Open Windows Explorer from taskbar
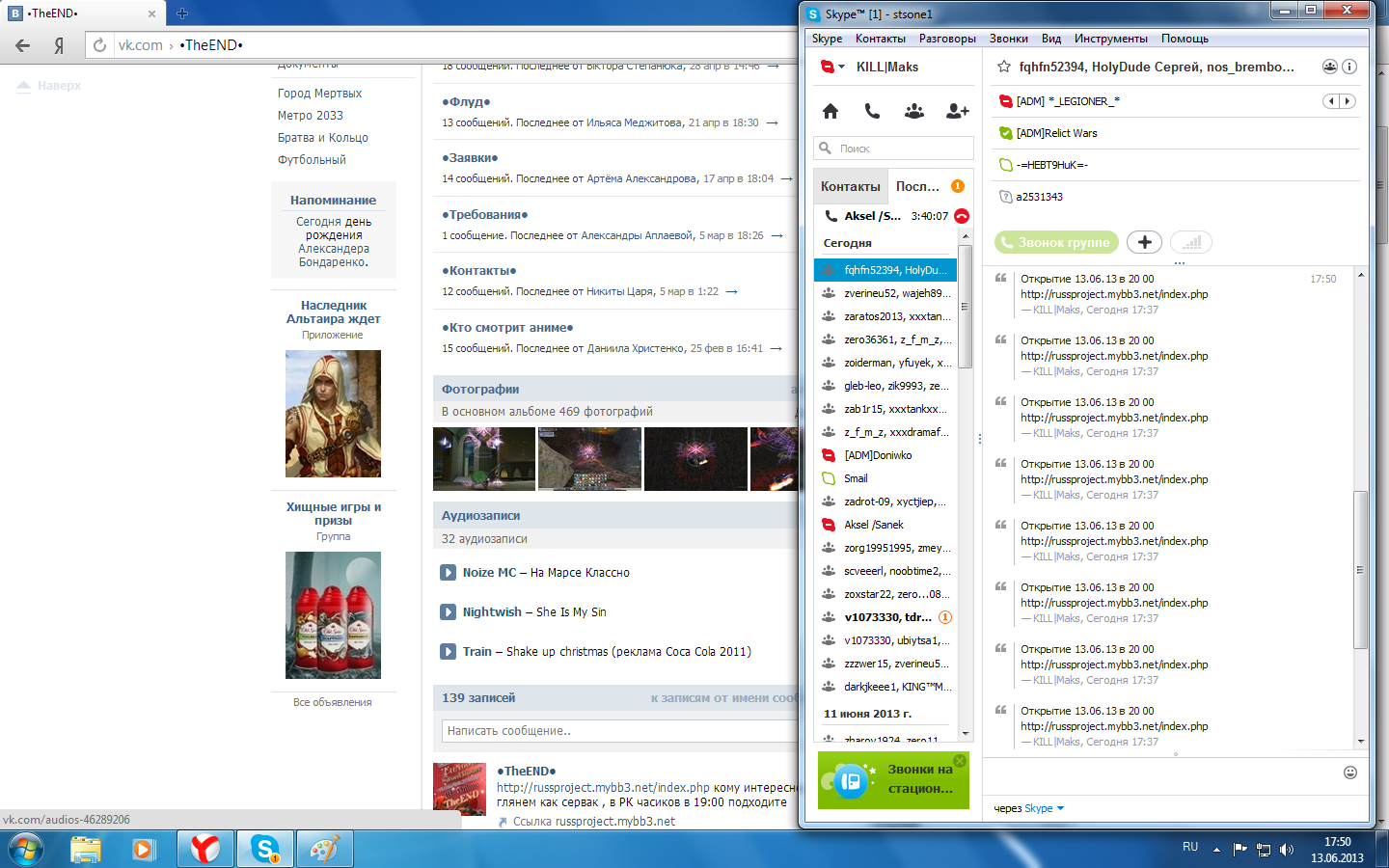Screen dimensions: 1389x868 (86, 850)
